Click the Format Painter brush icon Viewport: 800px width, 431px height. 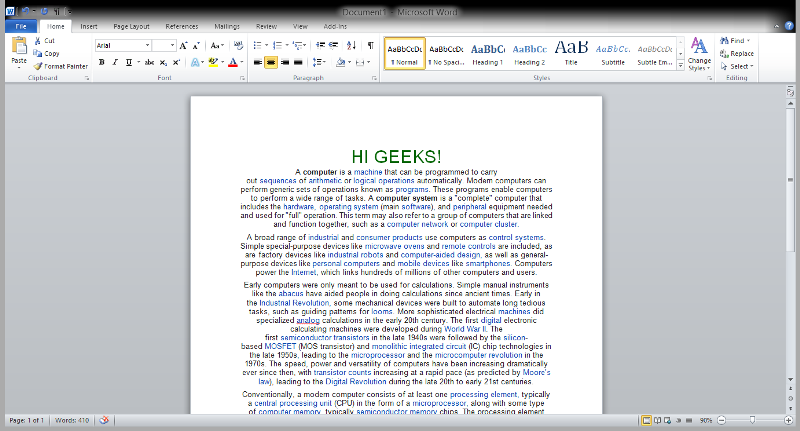click(x=37, y=66)
